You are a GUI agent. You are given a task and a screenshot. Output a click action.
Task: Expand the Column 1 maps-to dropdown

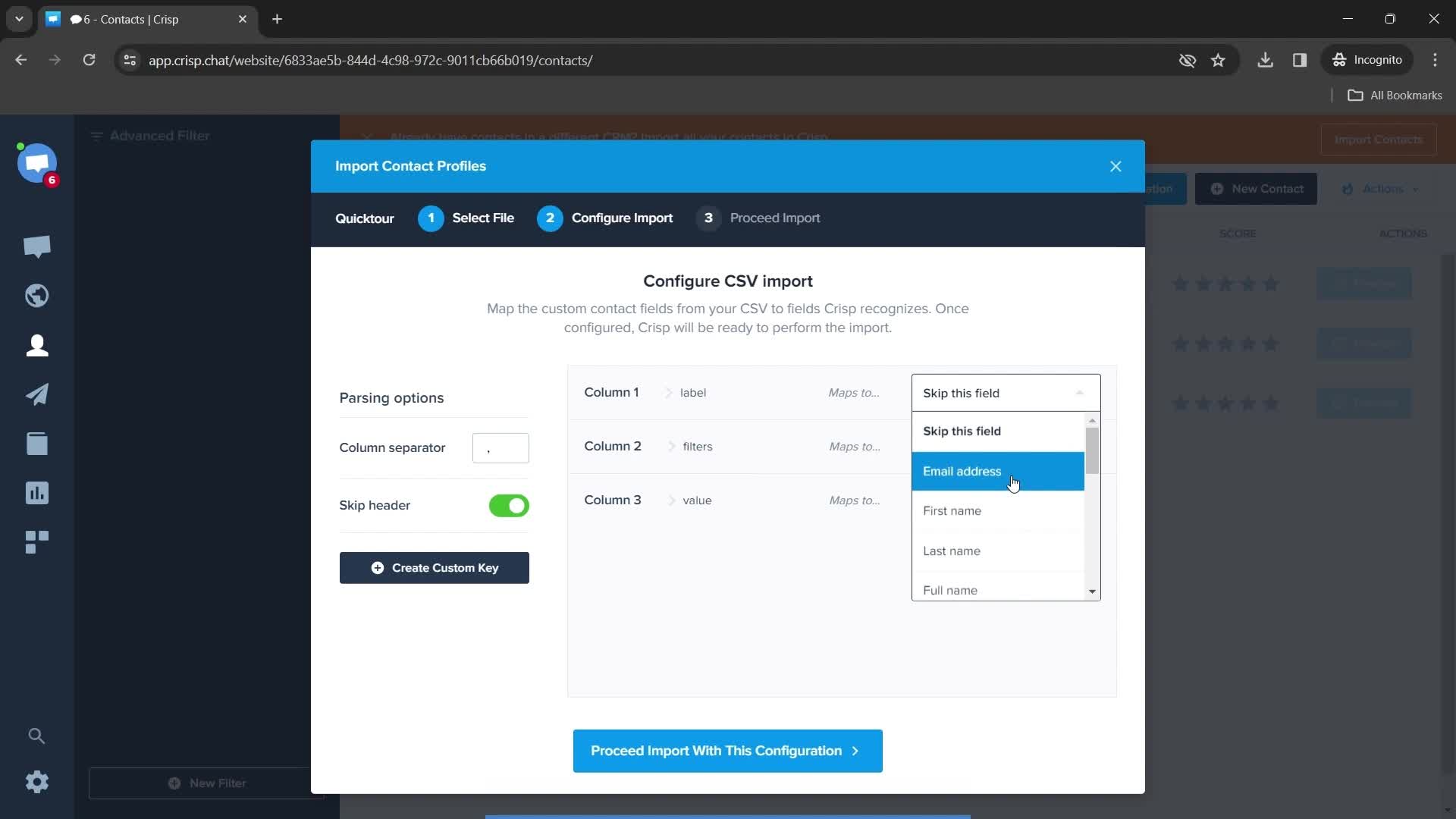[x=1005, y=392]
